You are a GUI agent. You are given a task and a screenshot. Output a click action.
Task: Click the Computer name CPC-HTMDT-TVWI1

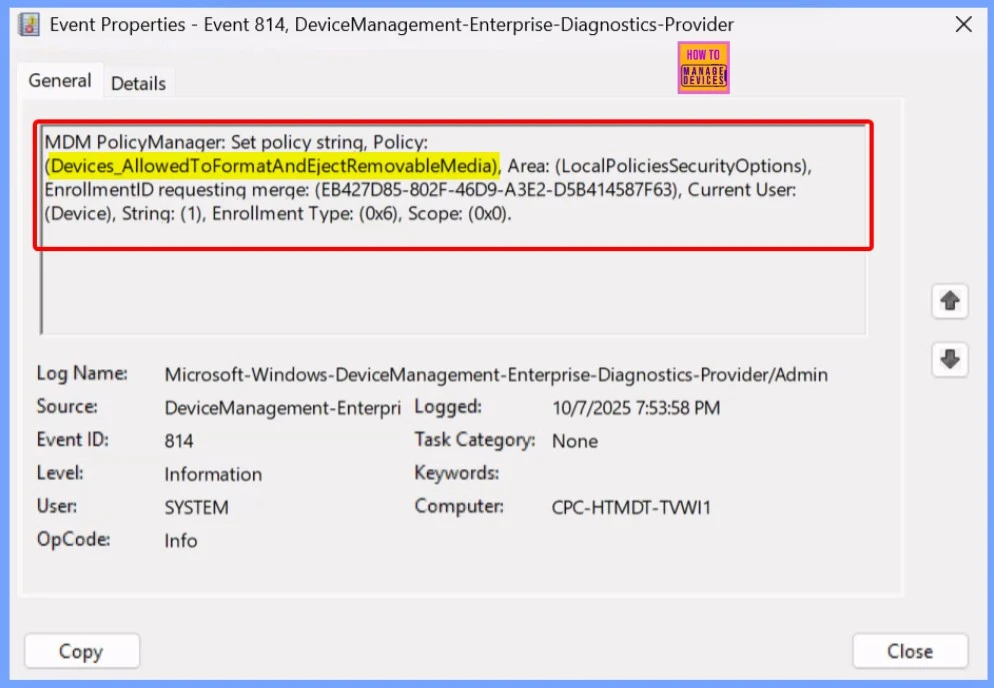click(630, 507)
